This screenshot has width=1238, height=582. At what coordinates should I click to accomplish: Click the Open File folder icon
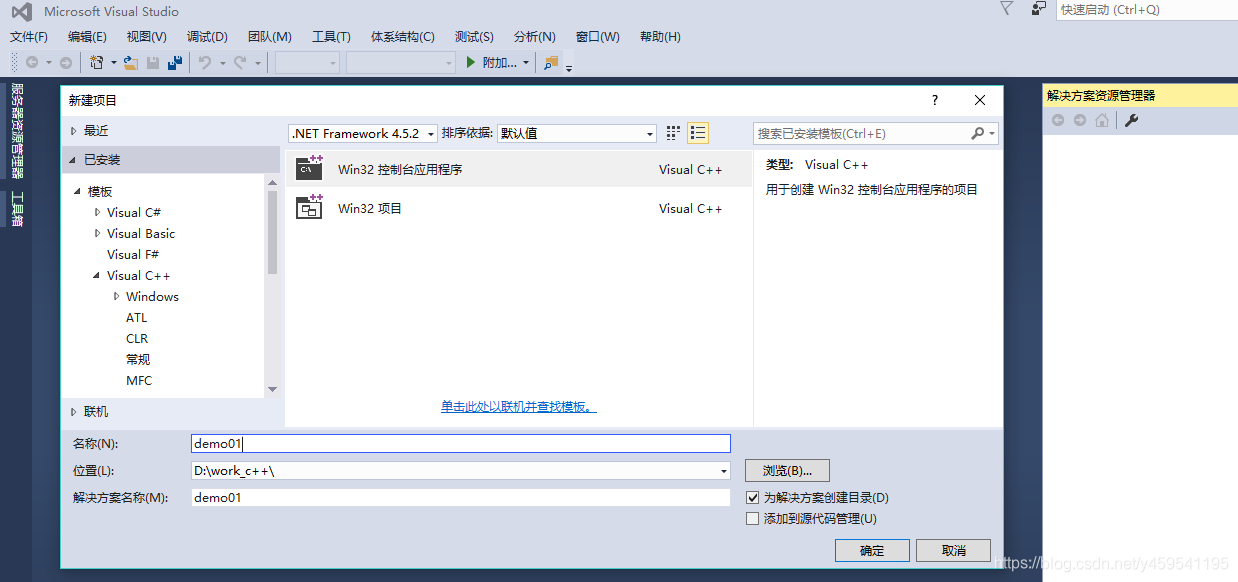(130, 62)
